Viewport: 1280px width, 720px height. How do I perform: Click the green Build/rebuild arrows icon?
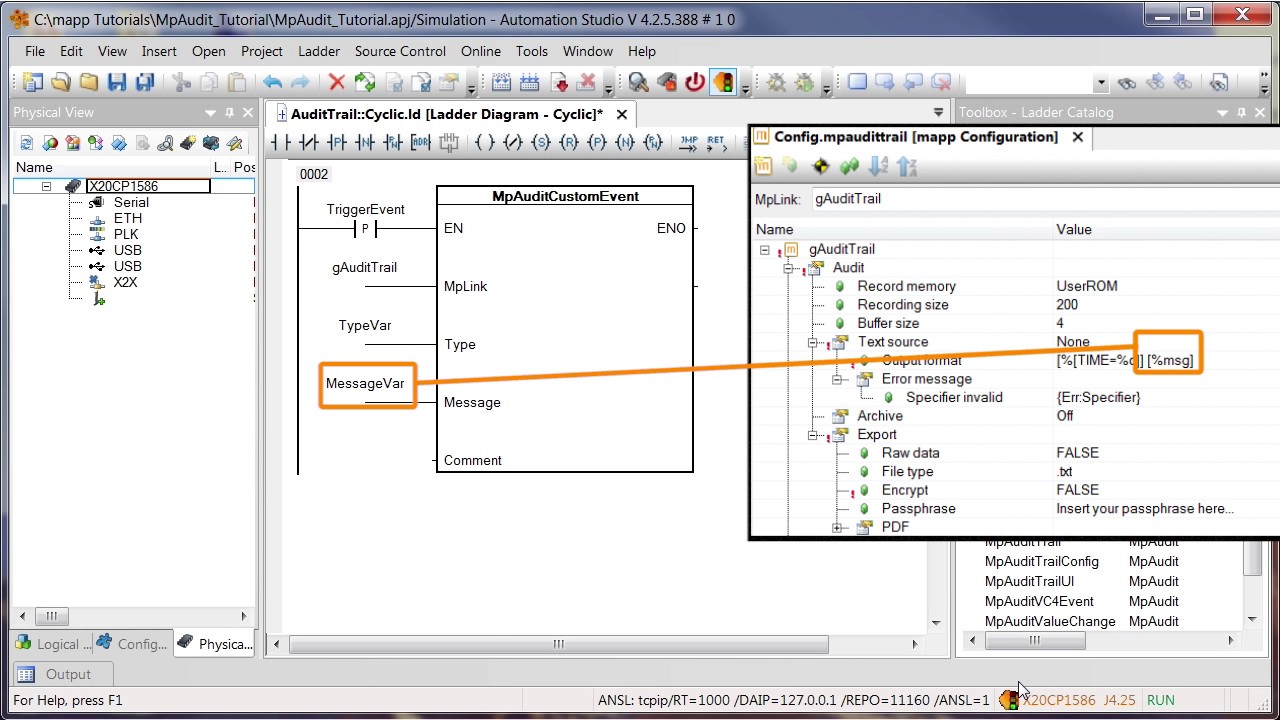tap(365, 83)
